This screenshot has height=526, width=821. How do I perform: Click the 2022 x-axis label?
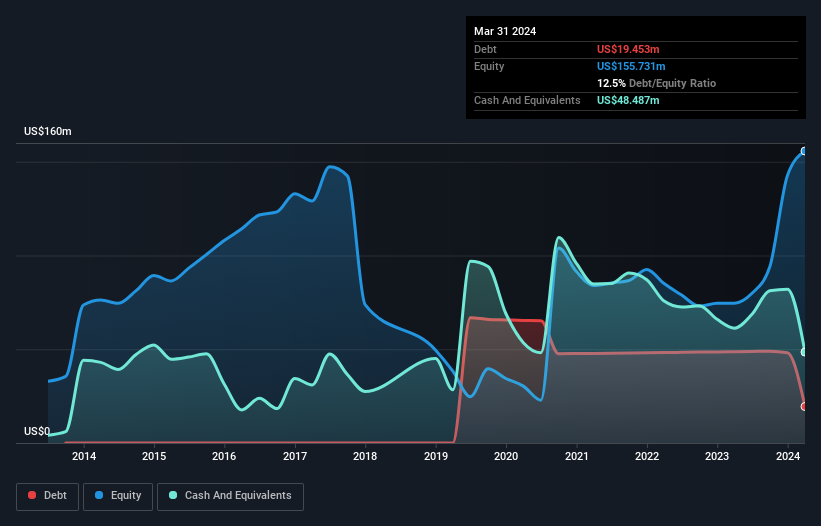pyautogui.click(x=647, y=456)
